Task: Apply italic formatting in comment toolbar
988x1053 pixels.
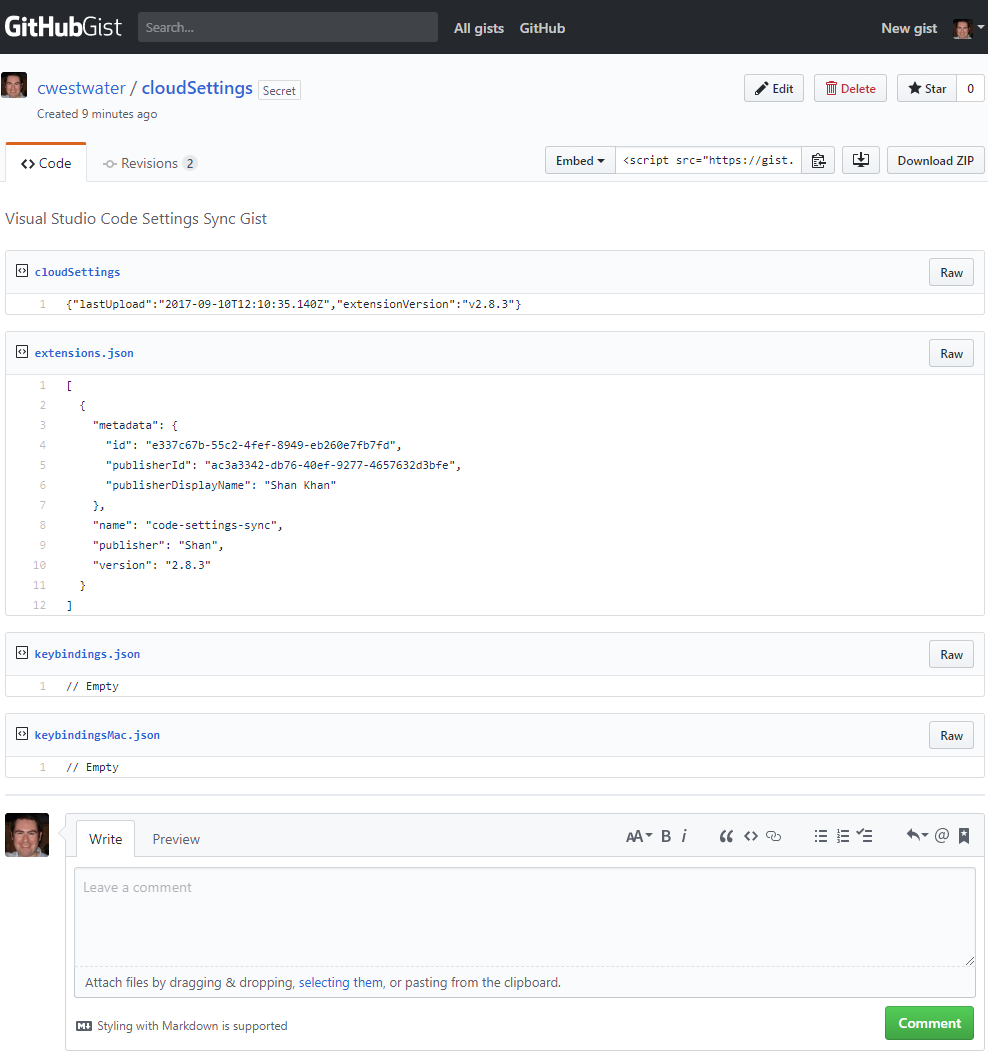Action: point(684,836)
